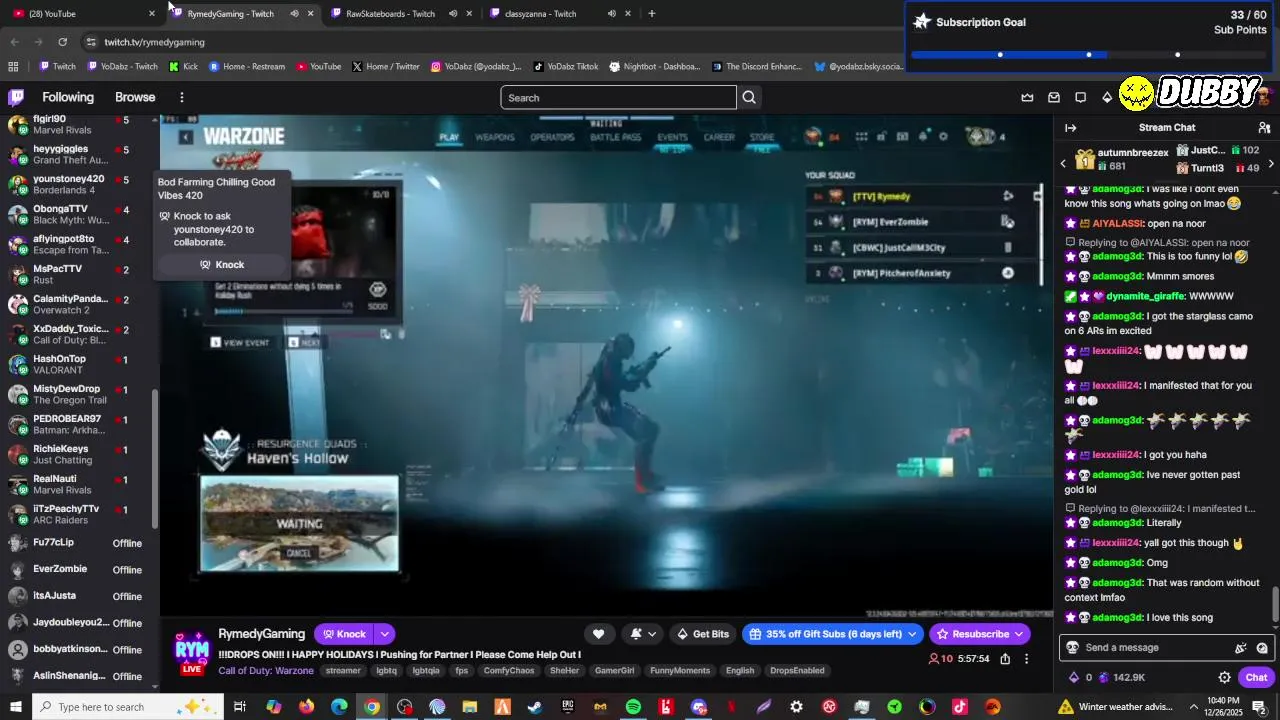This screenshot has width=1280, height=720.
Task: Open Spotify from the taskbar
Action: coord(633,707)
